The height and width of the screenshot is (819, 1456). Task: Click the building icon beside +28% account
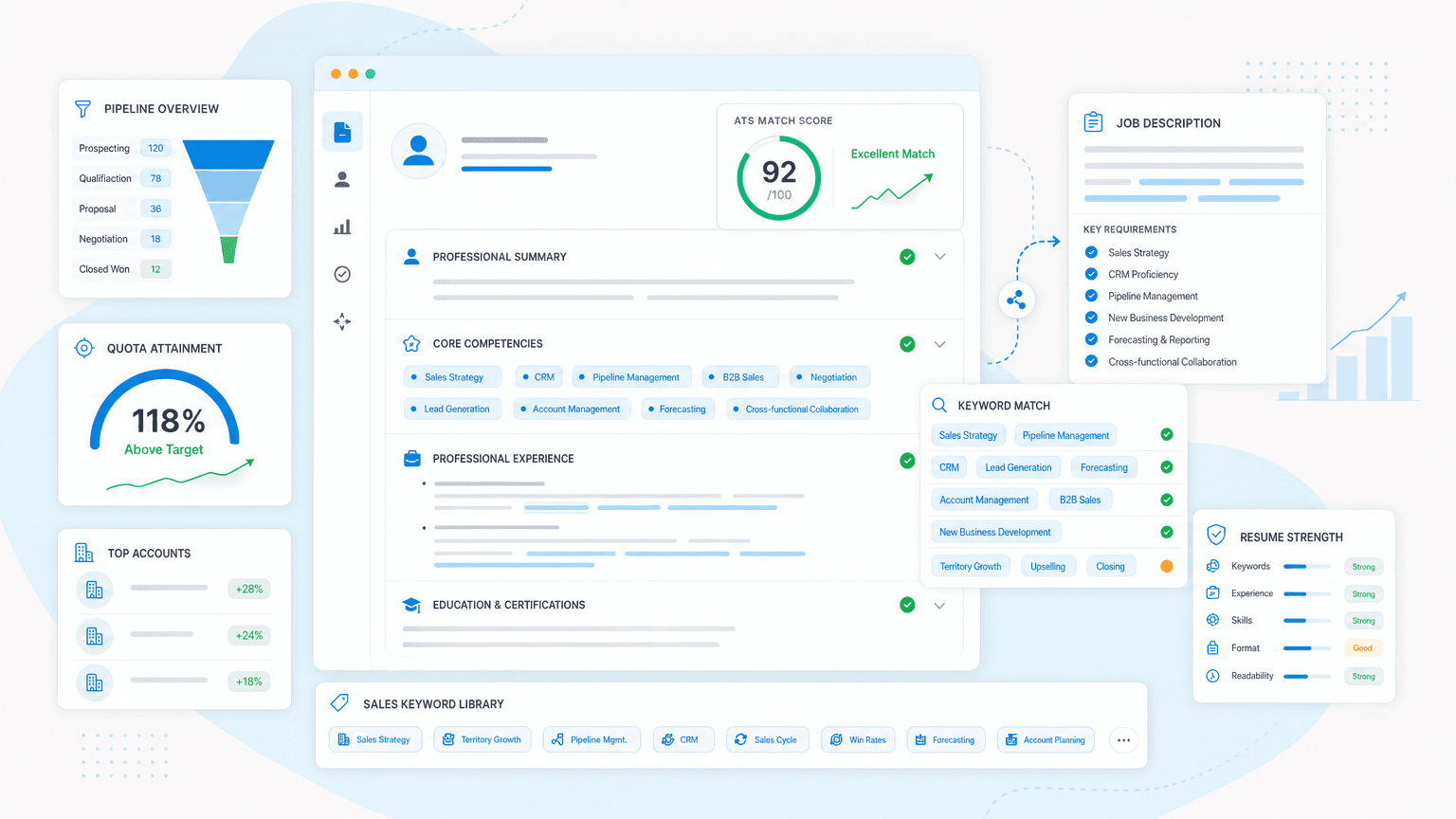95,590
